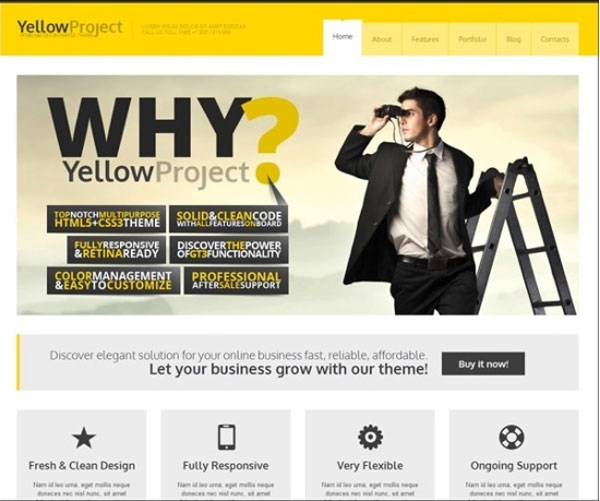600x501 pixels.
Task: Click the Solid & Clean Code banner label
Action: pos(229,219)
